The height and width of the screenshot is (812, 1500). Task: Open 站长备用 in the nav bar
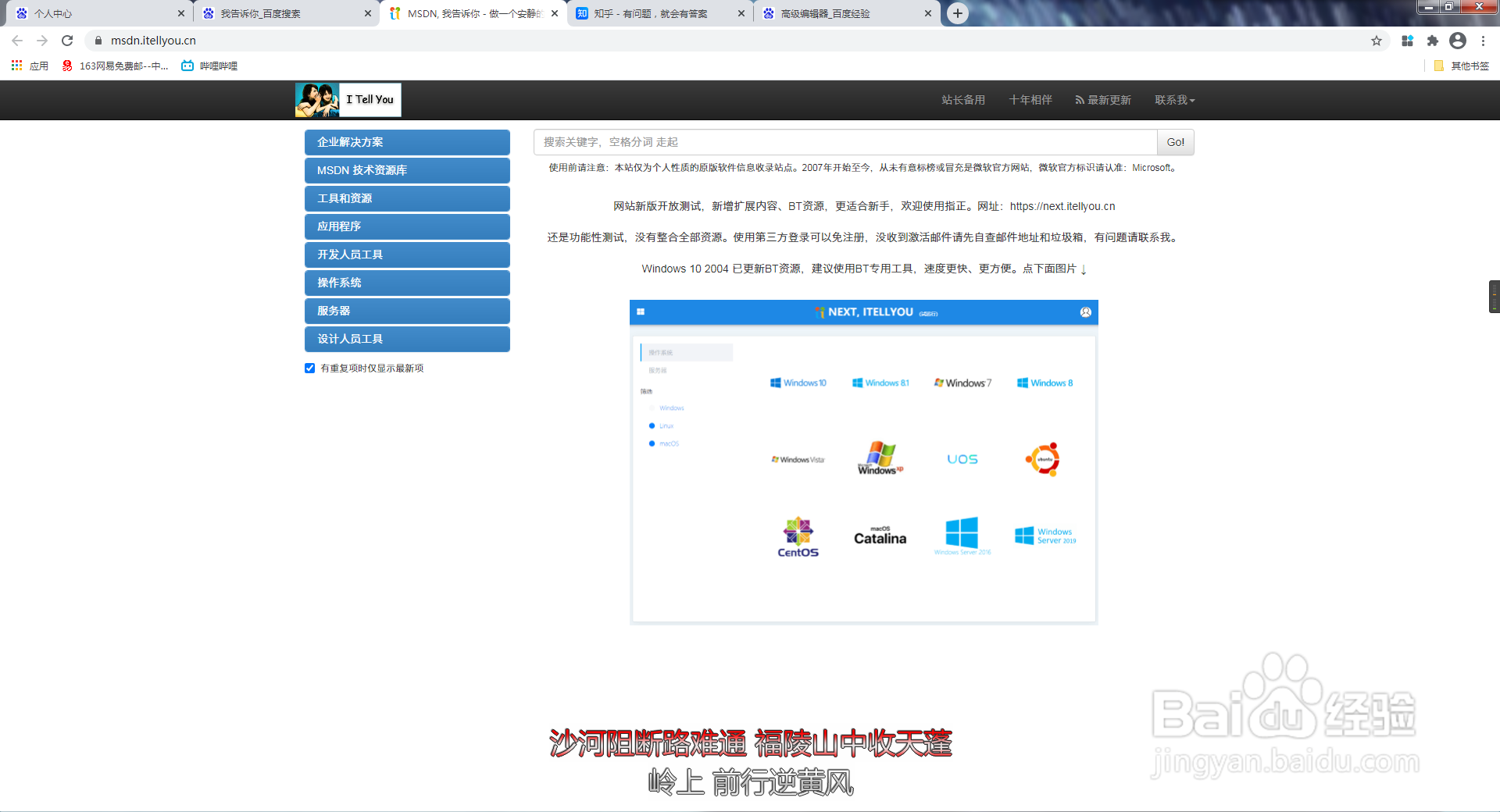pyautogui.click(x=963, y=100)
